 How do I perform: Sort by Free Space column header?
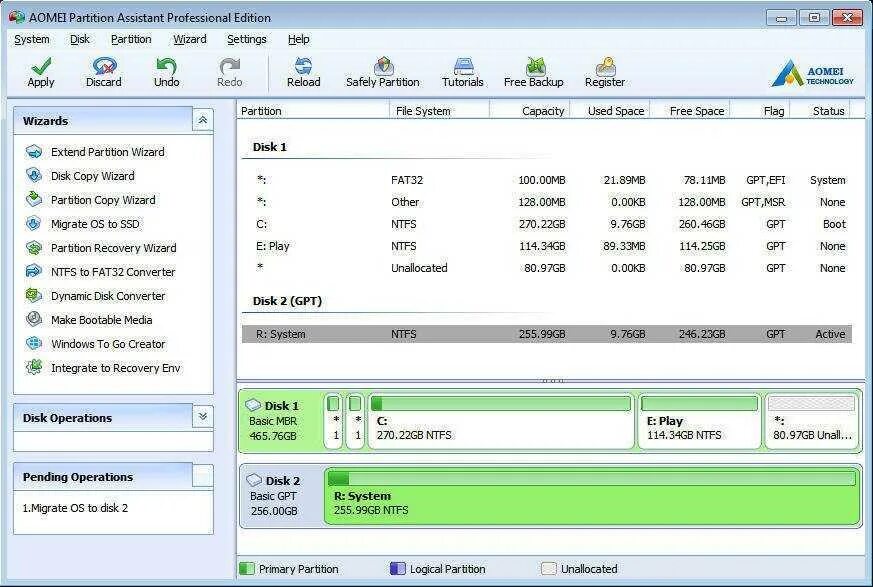690,111
